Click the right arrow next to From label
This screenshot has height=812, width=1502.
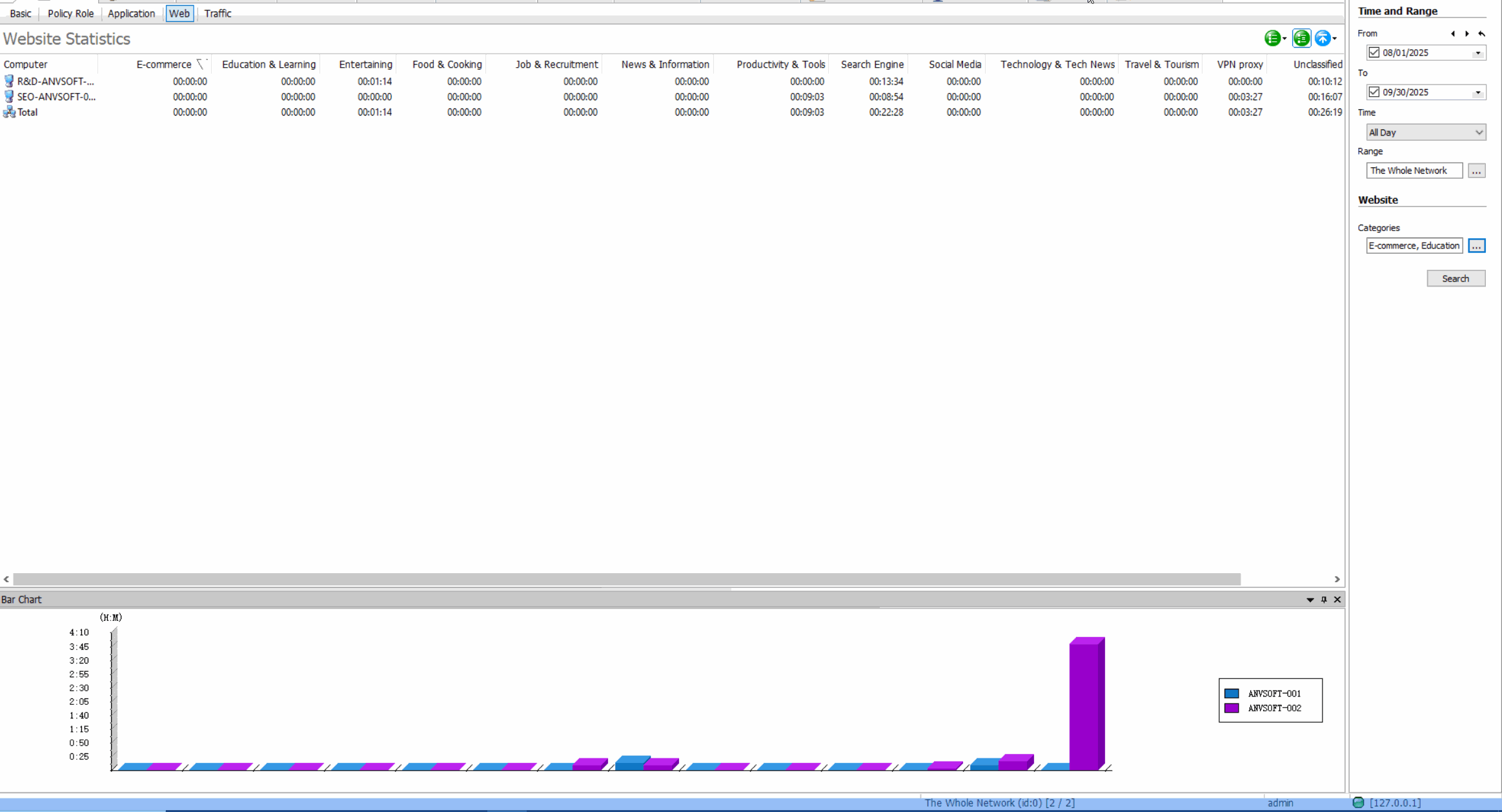pos(1466,34)
